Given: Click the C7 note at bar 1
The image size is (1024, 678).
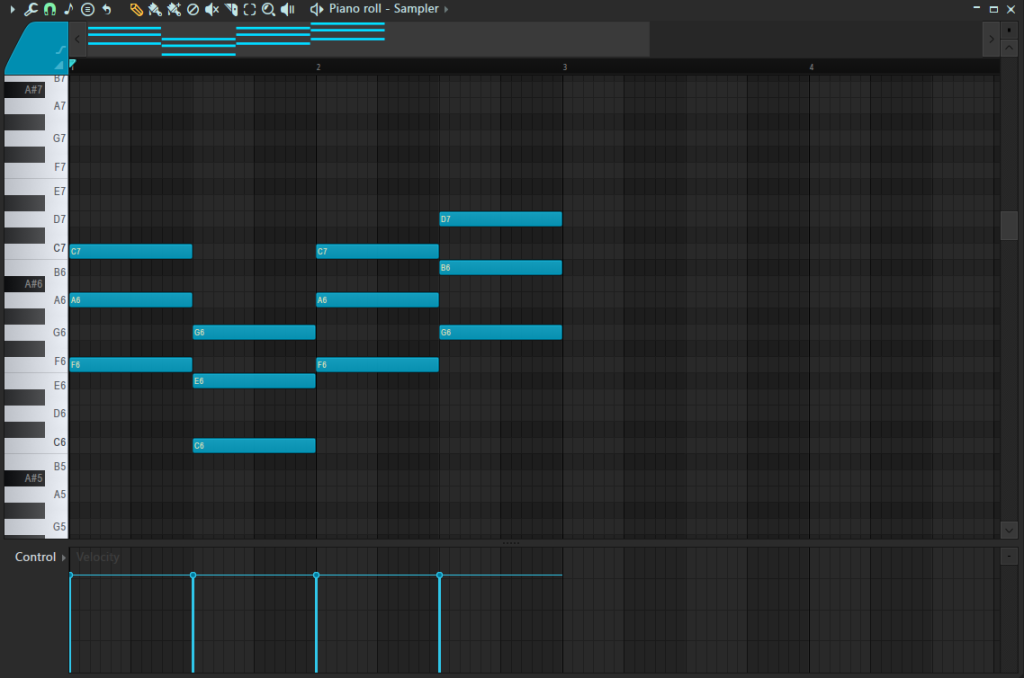Looking at the screenshot, I should click(x=130, y=252).
